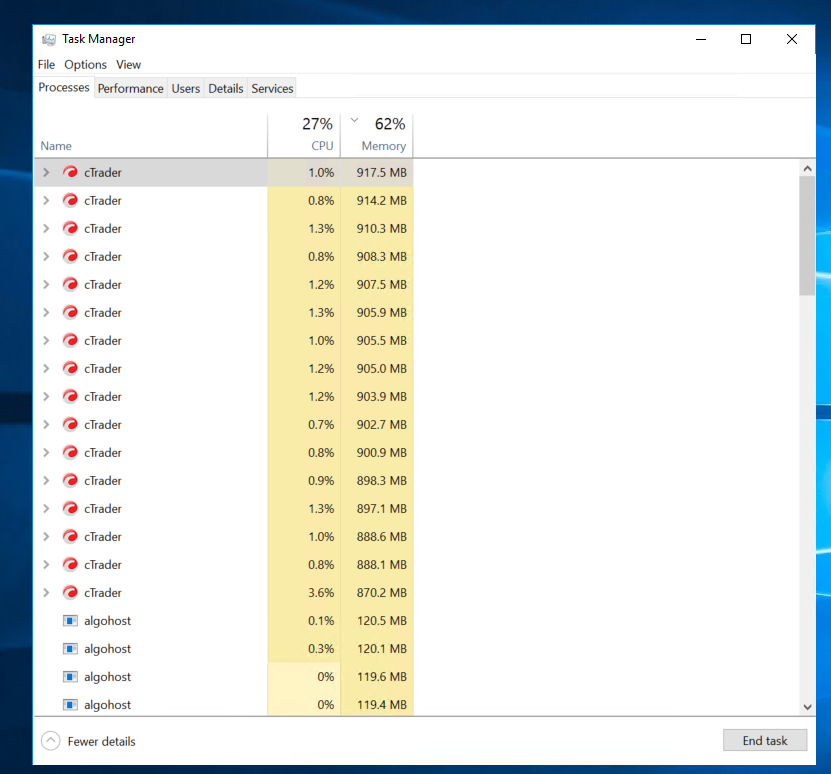Click the cTrader icon in the 888.1 MB row

coord(70,565)
